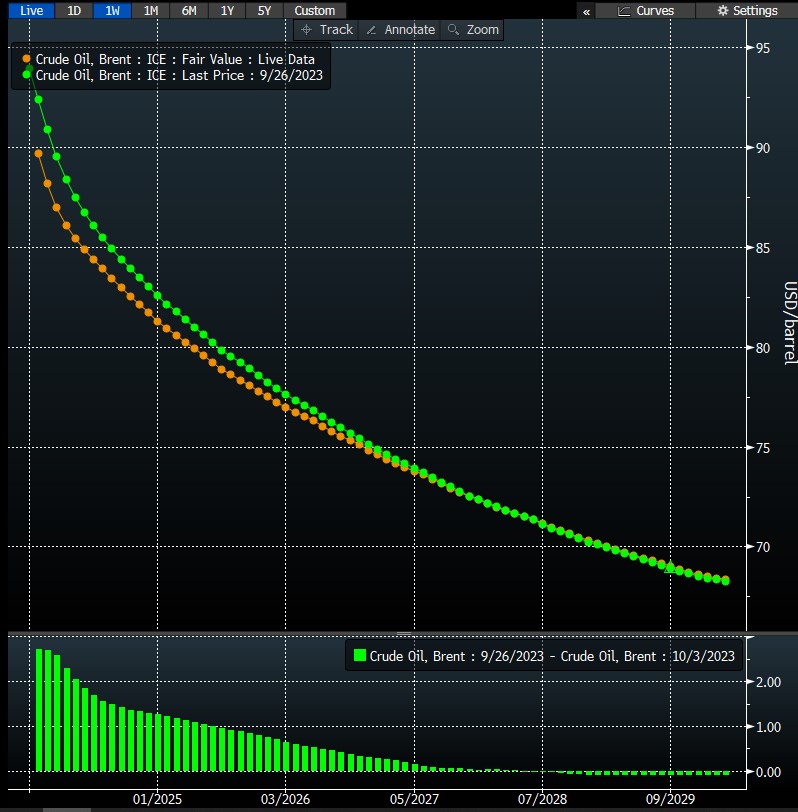Switch to the 1D range tab
Viewport: 798px width, 812px height.
tap(74, 10)
